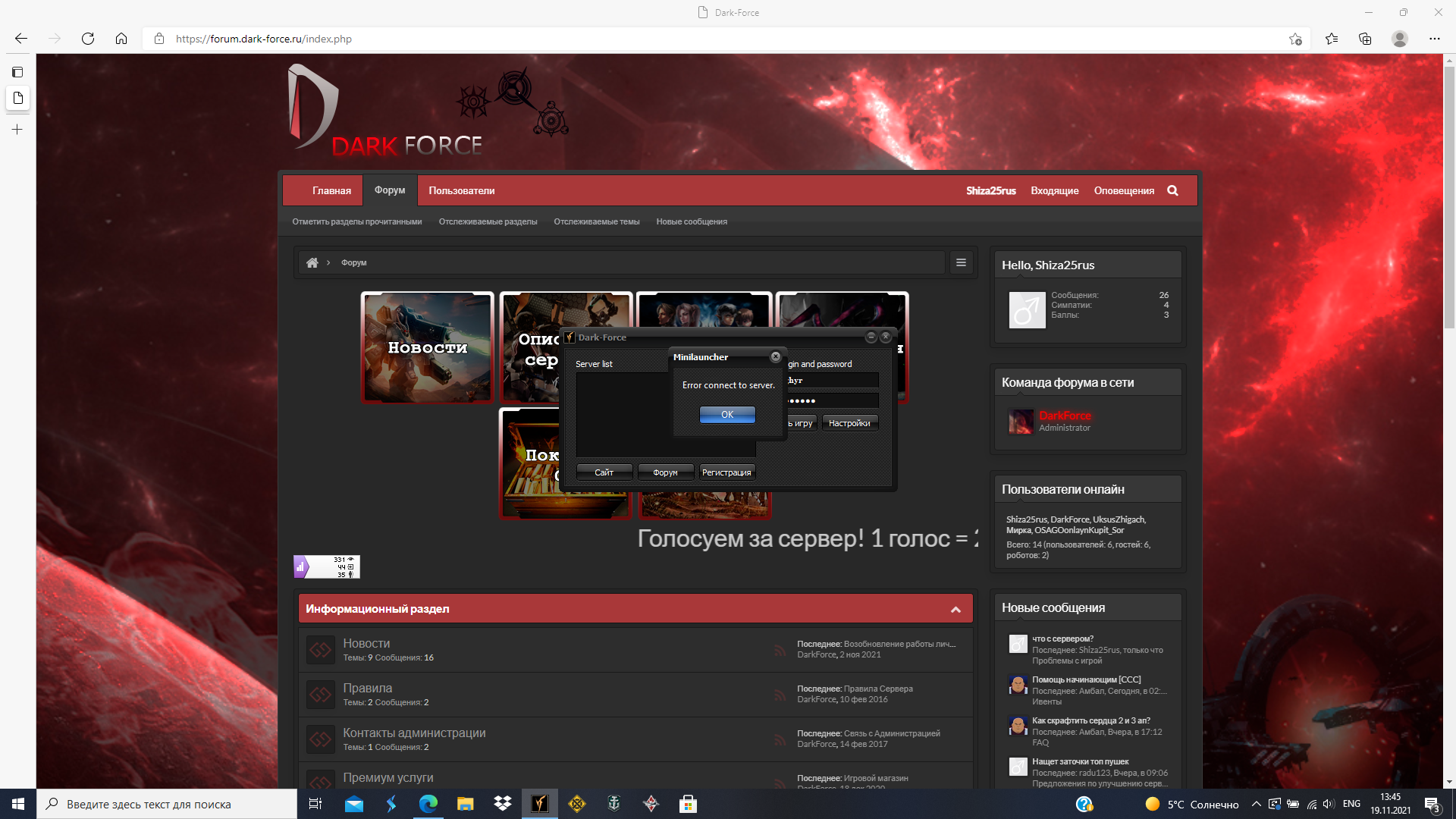Viewport: 1456px width, 819px height.
Task: Click OK in the Minilauncher error dialog
Action: 727,414
